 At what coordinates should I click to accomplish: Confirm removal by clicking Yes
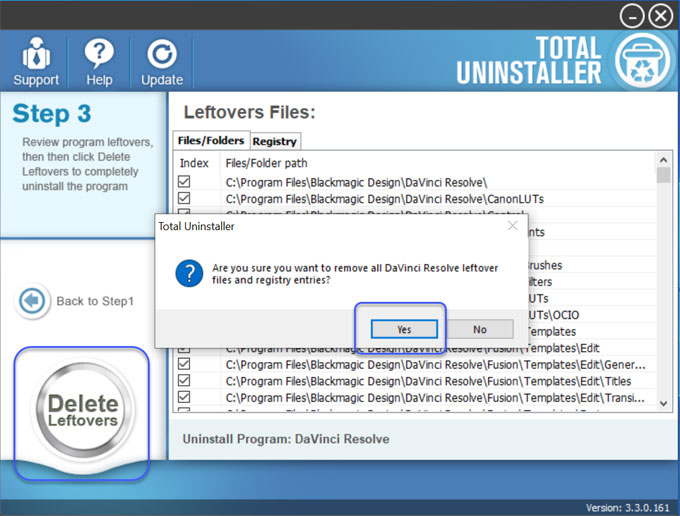[x=404, y=329]
